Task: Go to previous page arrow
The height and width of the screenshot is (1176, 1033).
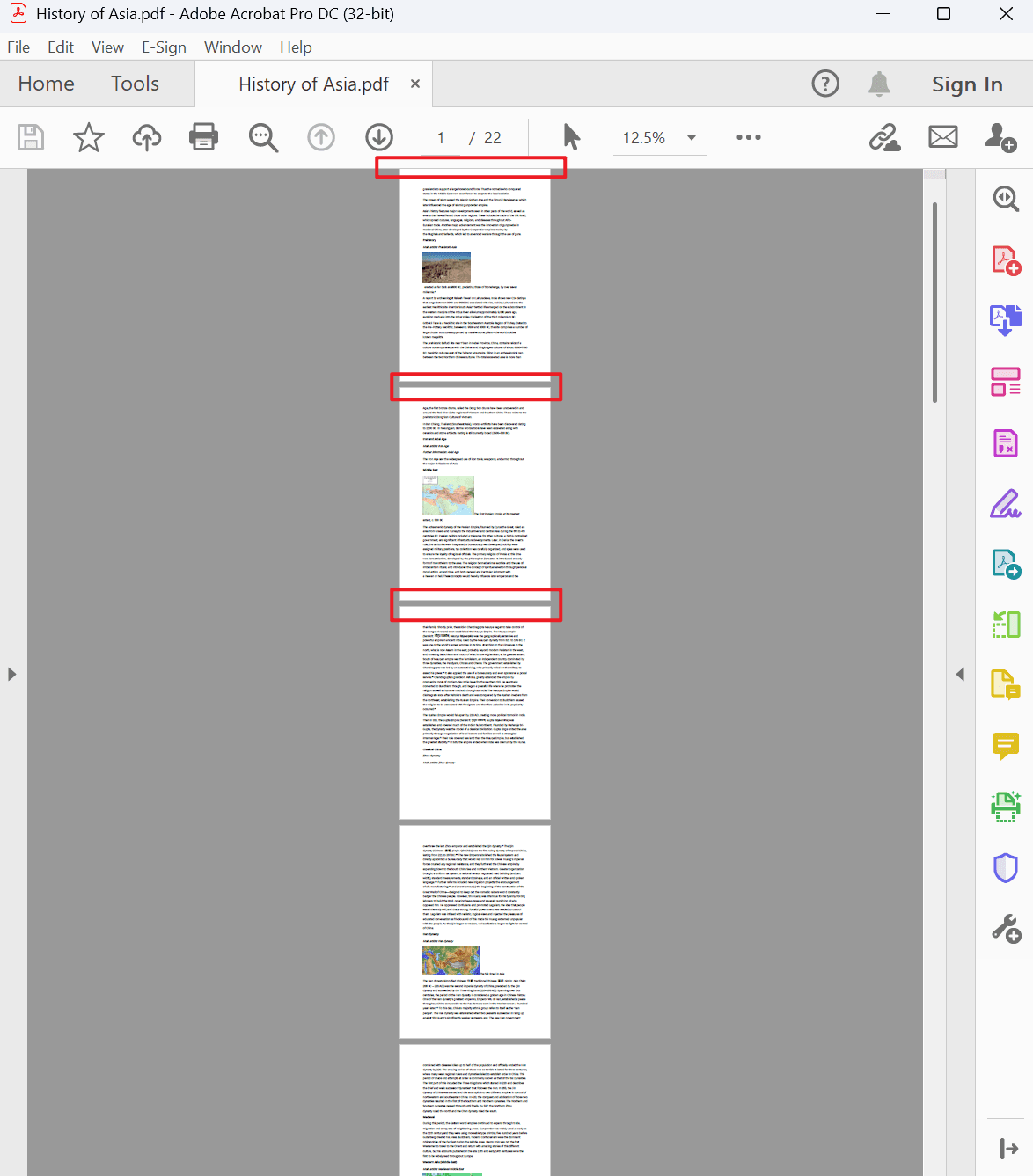Action: (x=321, y=137)
